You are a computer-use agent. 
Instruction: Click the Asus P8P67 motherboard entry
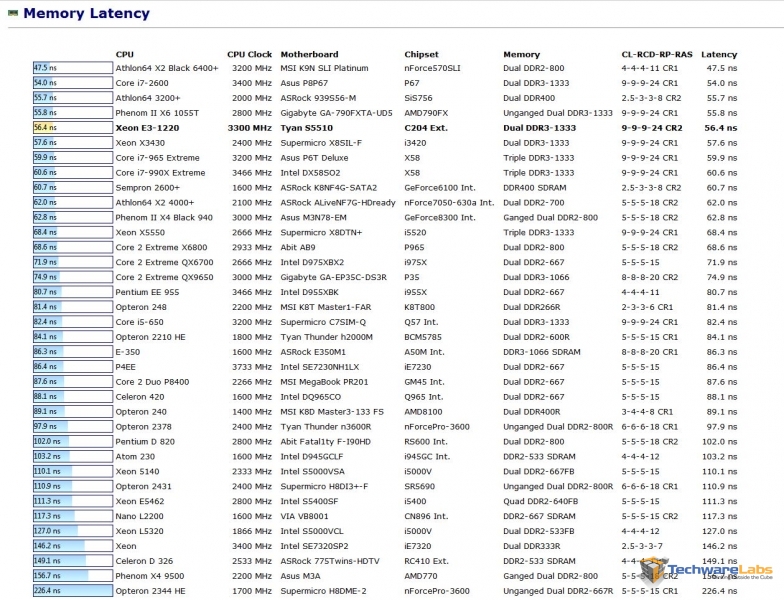point(305,83)
